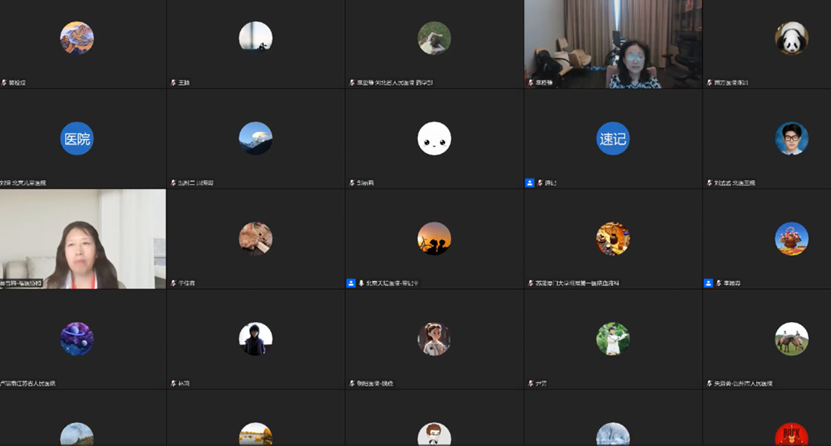Click muted mic icon in flower basket tile
The image size is (831, 446).
(719, 283)
